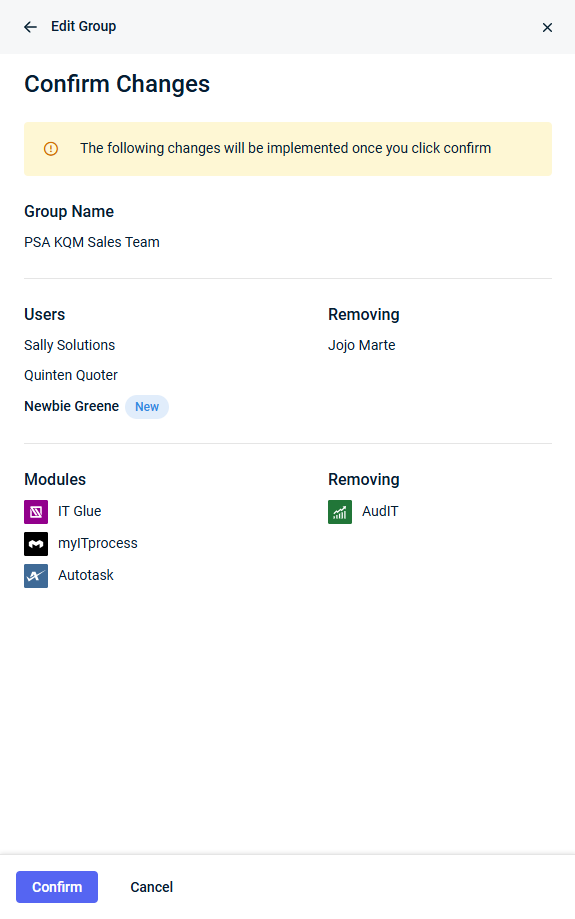The image size is (575, 919).
Task: Click the AudIT label under Removing
Action: click(x=380, y=511)
